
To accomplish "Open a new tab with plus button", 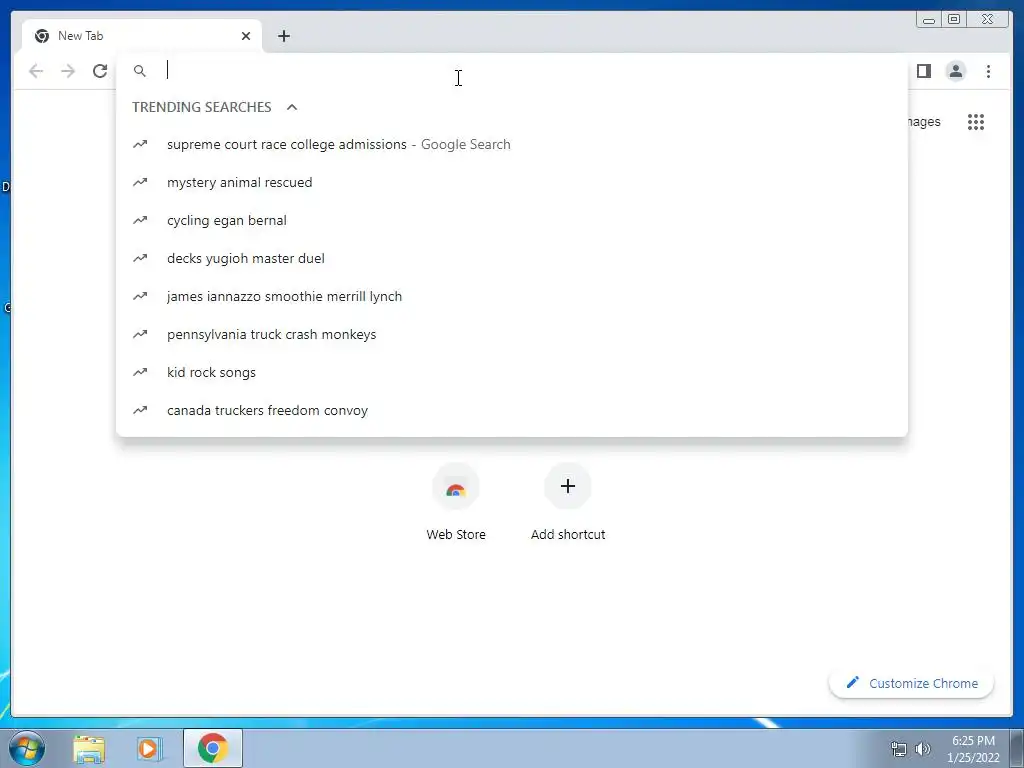I will point(283,36).
